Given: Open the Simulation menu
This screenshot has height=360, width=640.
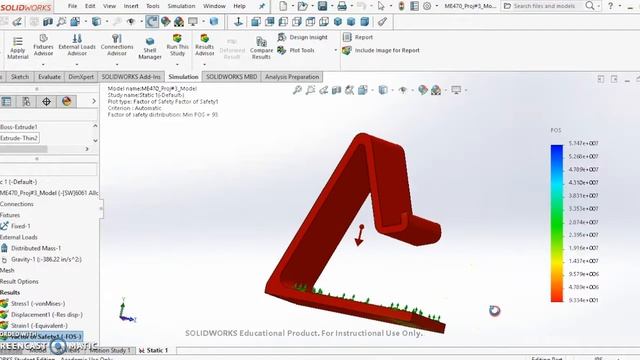Looking at the screenshot, I should 181,6.
